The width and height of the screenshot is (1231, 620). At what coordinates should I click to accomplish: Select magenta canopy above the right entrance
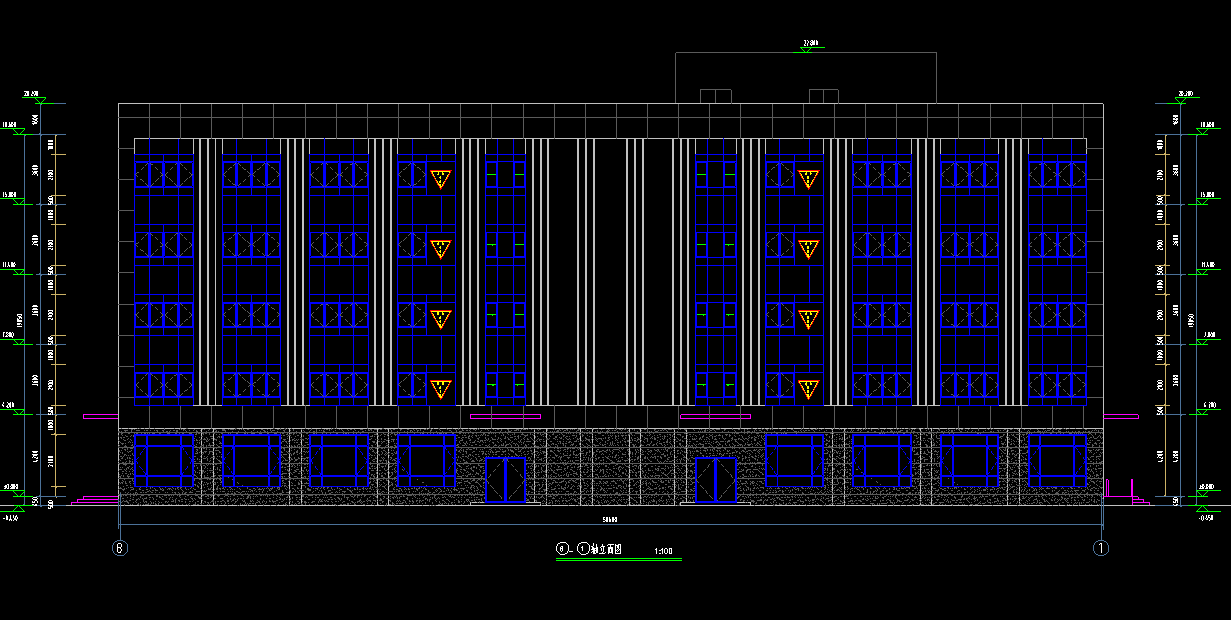click(715, 416)
